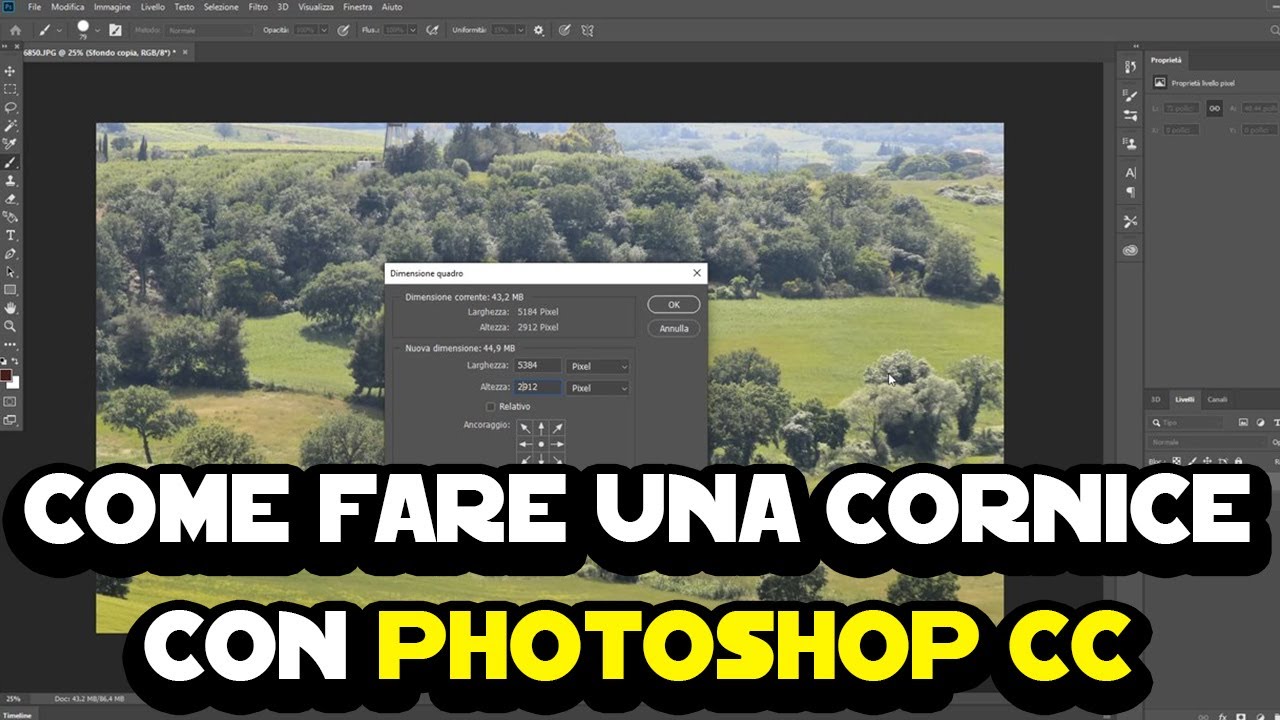Select the Magic Wand tool
The height and width of the screenshot is (720, 1280).
point(11,126)
